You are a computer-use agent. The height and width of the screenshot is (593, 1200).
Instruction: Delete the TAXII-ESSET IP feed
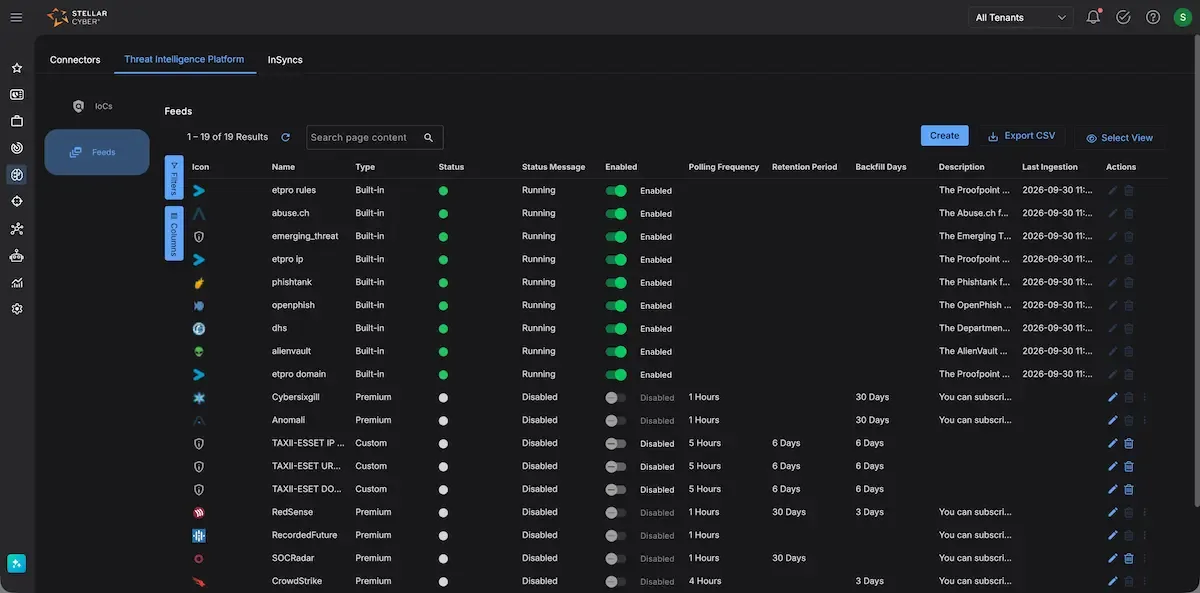tap(1129, 443)
